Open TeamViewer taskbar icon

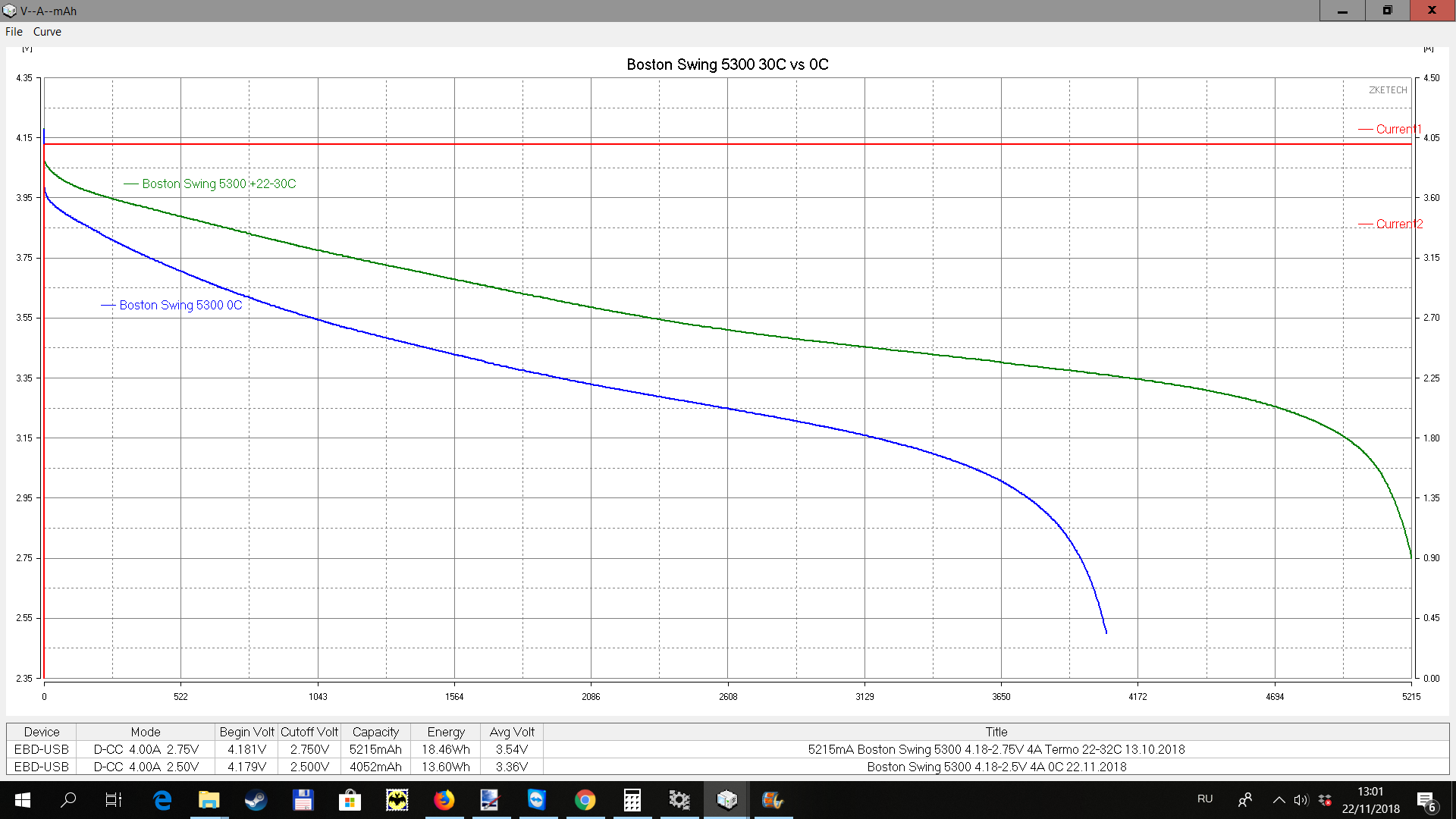coord(537,800)
